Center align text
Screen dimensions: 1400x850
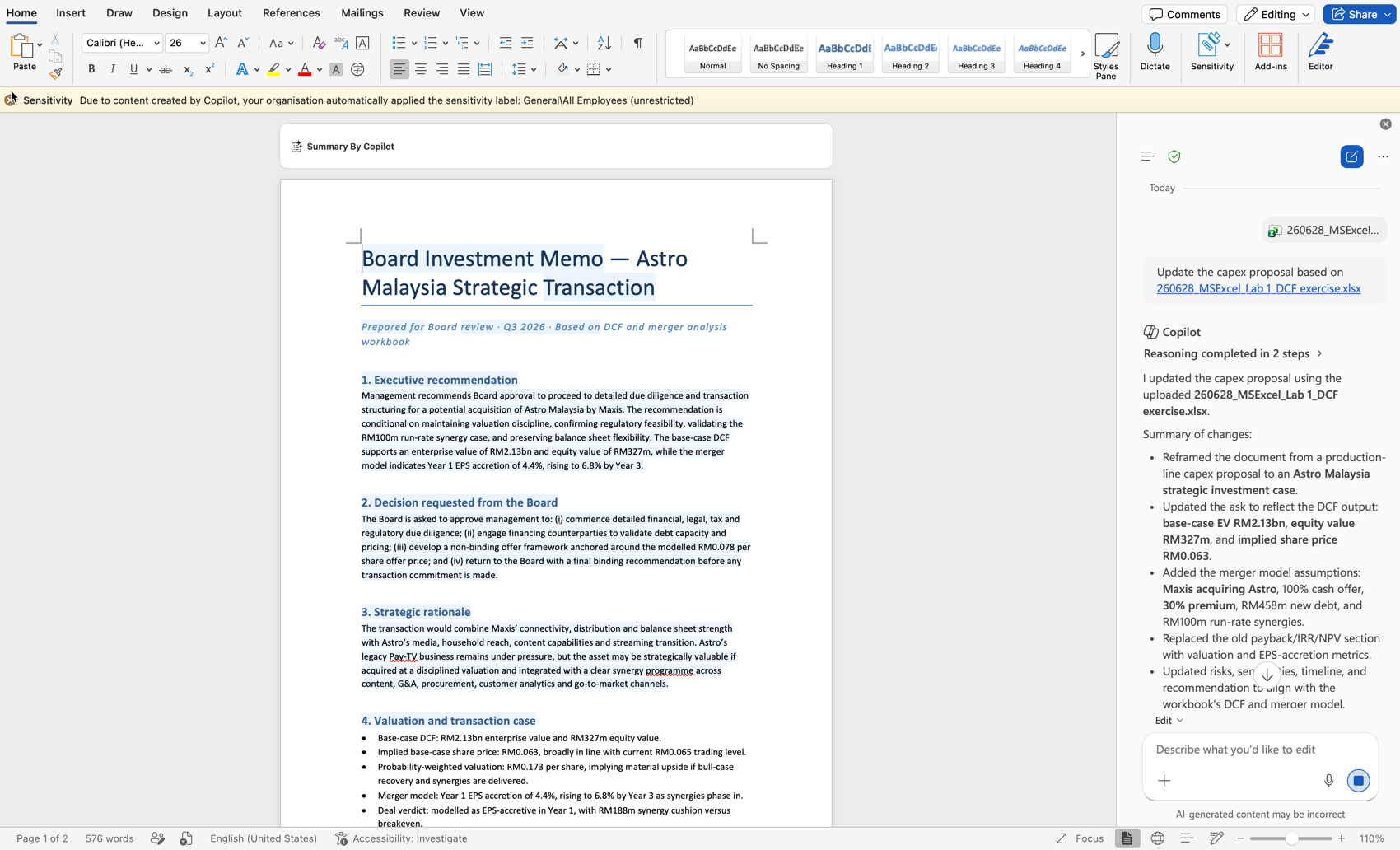coord(421,69)
